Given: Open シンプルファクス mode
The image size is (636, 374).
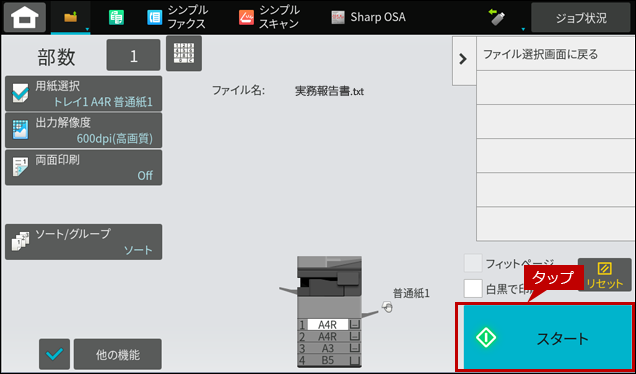Looking at the screenshot, I should pos(178,17).
